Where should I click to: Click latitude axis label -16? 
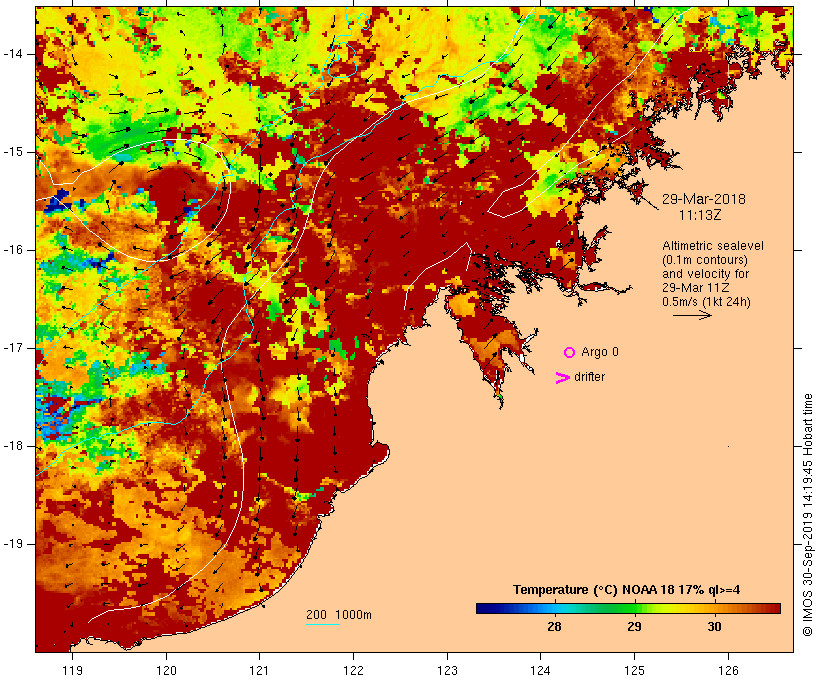13,250
